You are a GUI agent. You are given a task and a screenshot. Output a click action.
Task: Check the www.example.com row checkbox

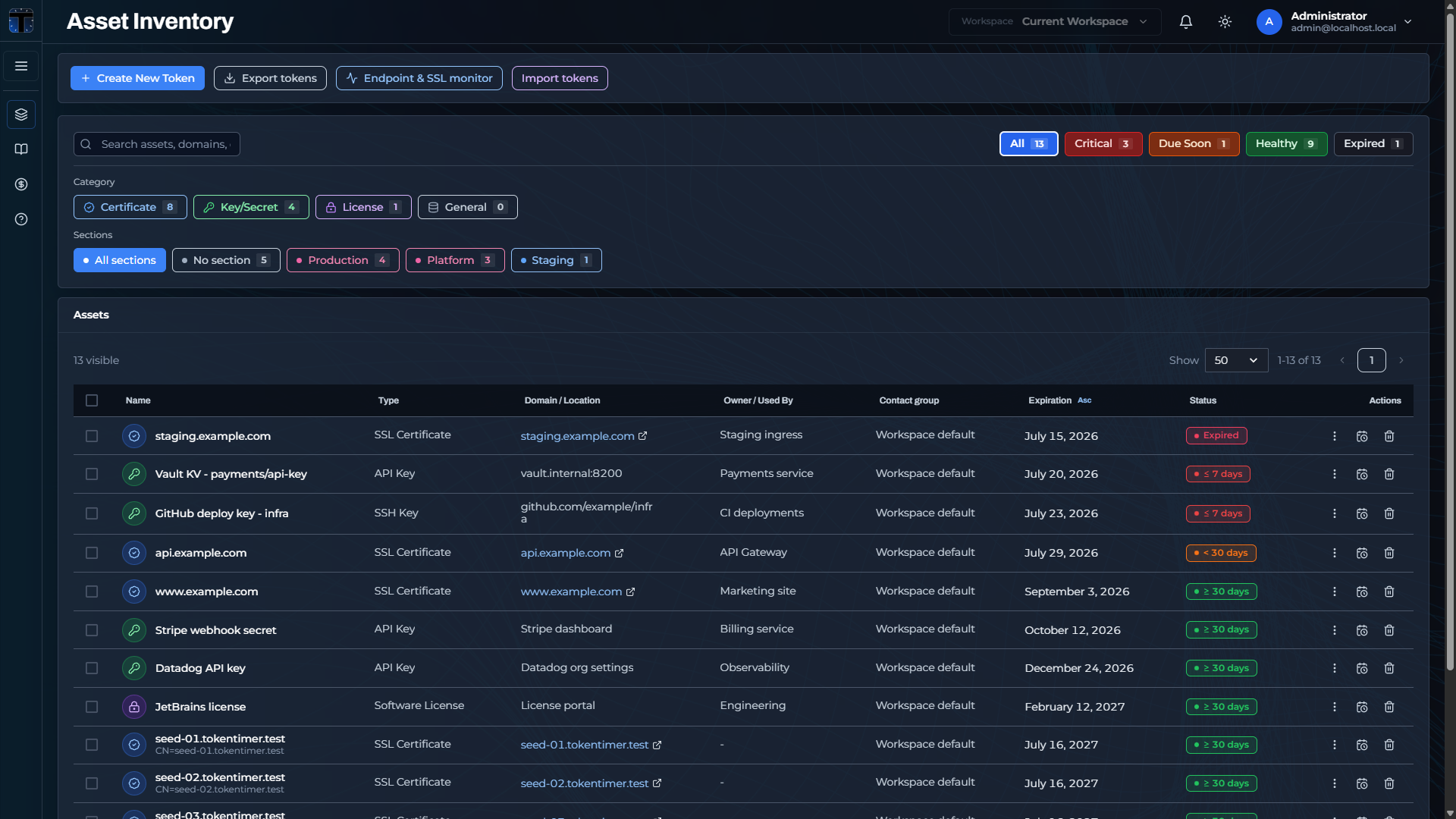(92, 591)
